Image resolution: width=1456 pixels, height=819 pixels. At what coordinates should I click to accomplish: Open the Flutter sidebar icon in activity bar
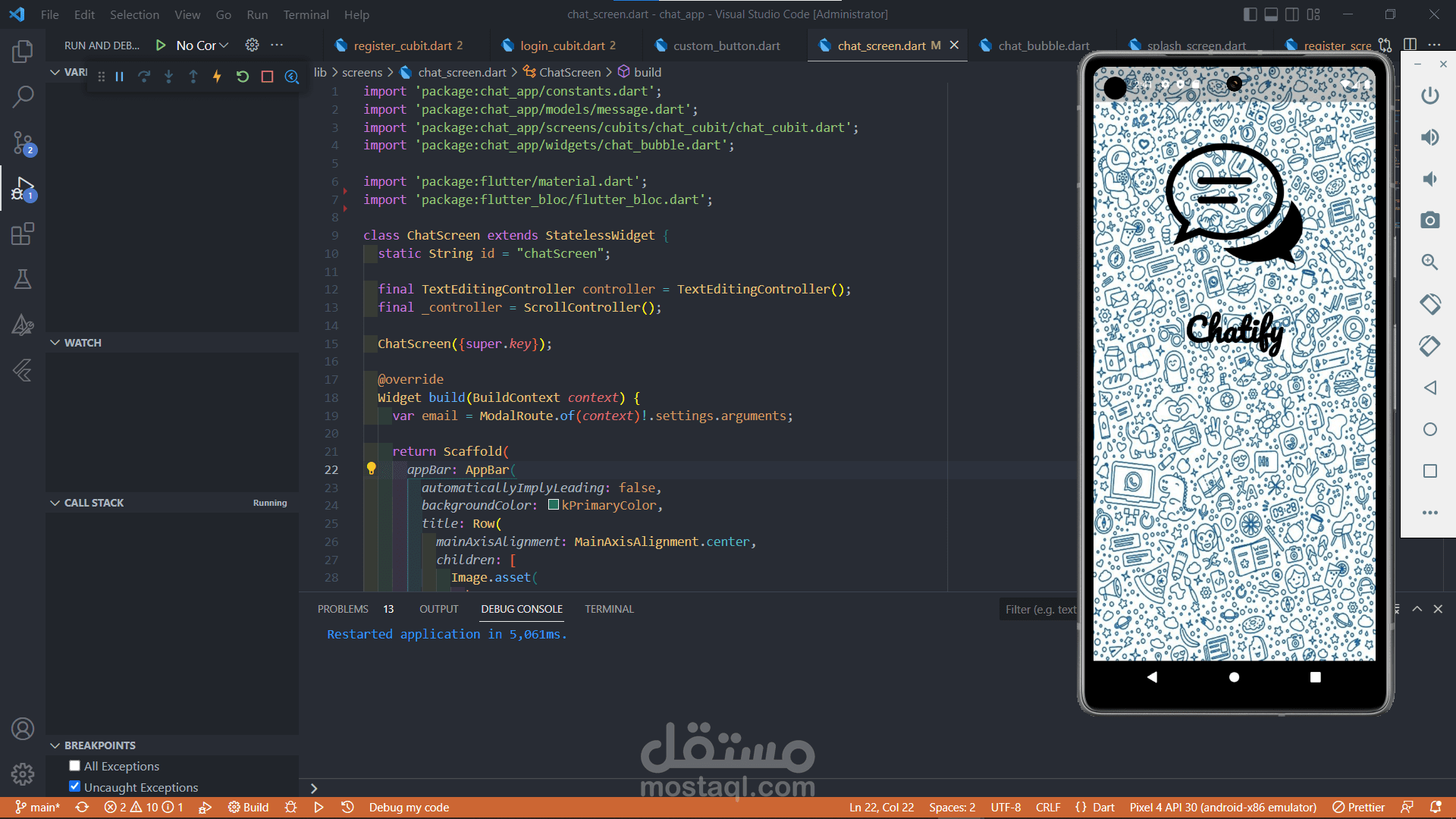[x=23, y=370]
